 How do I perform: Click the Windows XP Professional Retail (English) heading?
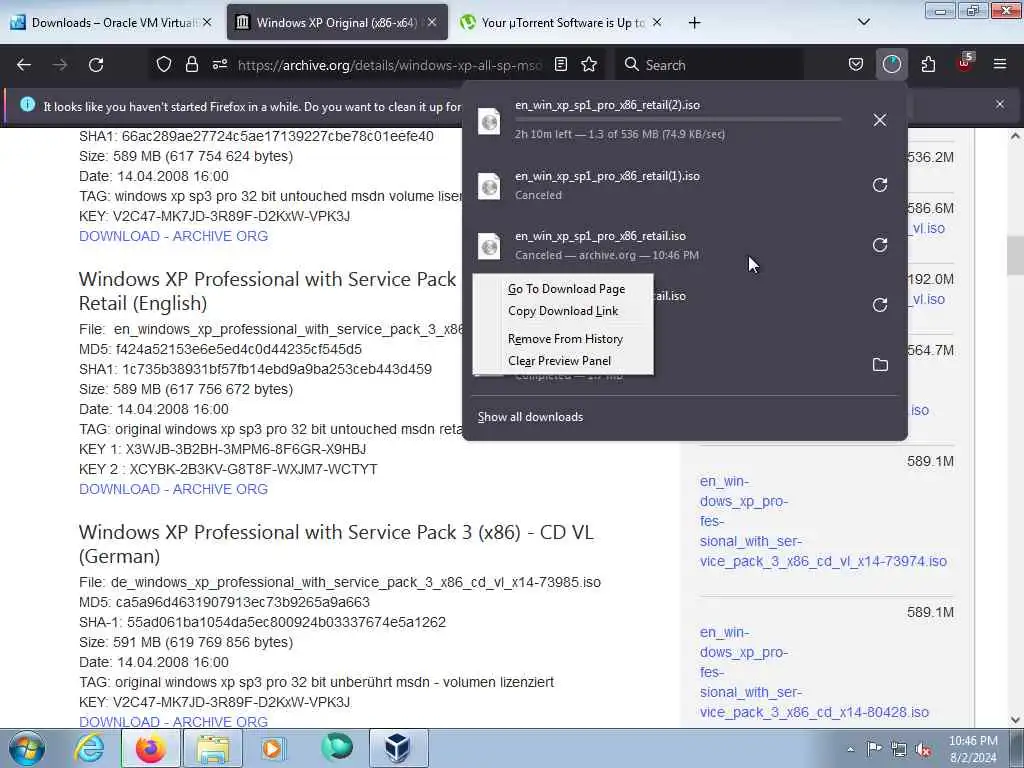tap(267, 291)
